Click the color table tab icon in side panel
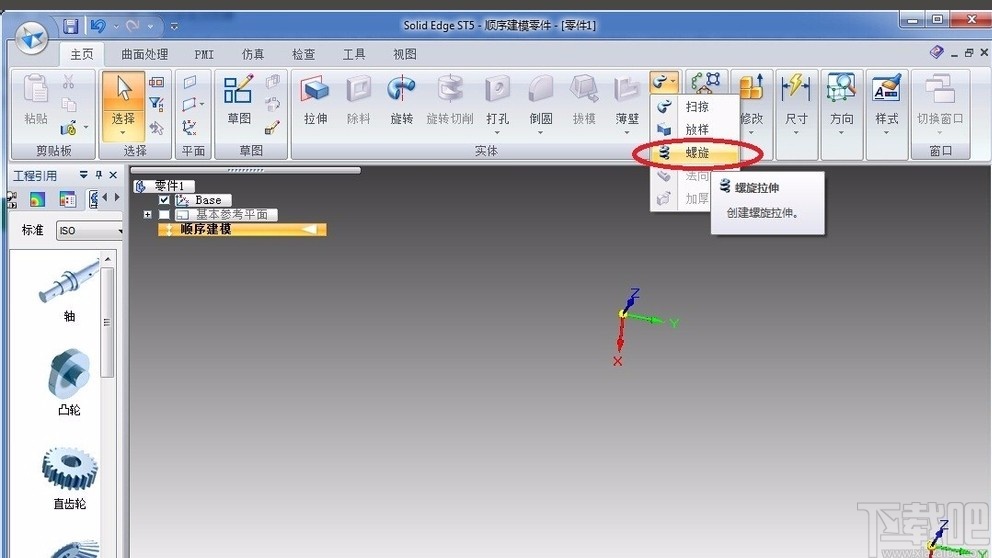992x558 pixels. click(67, 199)
